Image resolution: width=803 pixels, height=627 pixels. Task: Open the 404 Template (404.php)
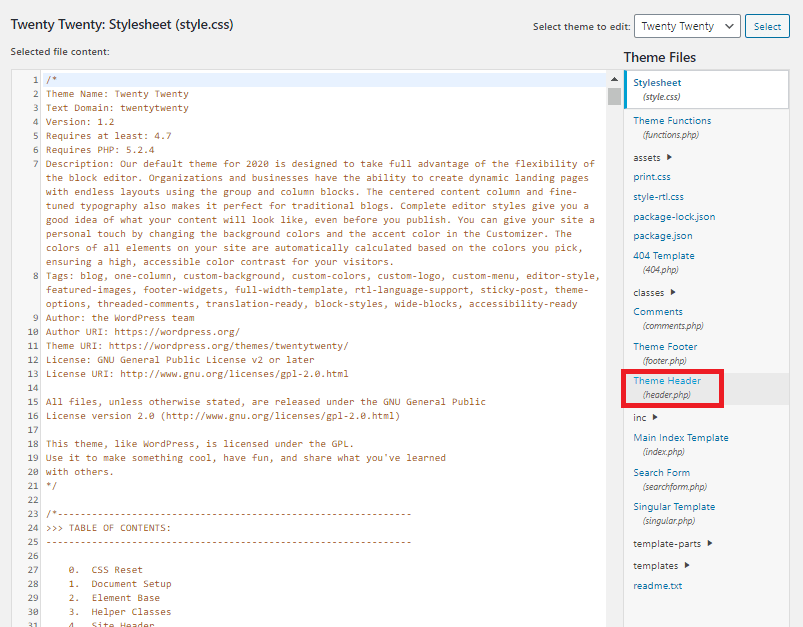[664, 262]
